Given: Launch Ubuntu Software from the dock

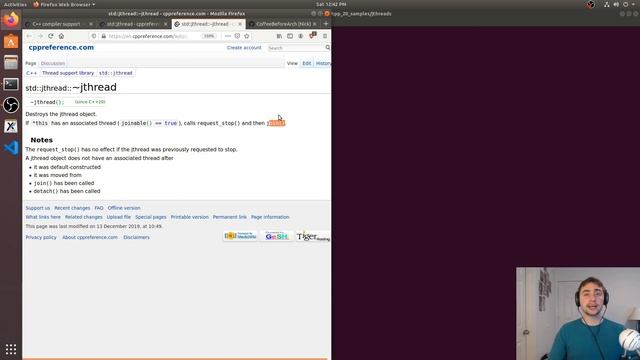Looking at the screenshot, I should 11,42.
